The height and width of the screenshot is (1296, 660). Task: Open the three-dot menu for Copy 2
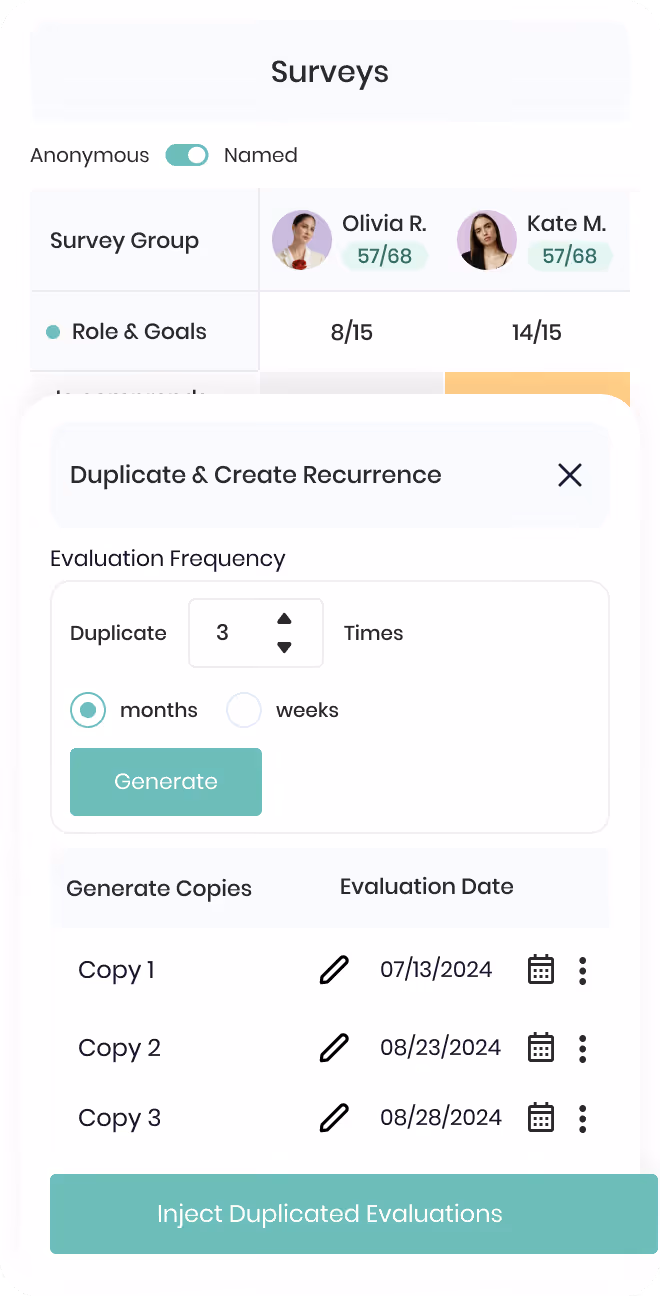pos(583,1048)
